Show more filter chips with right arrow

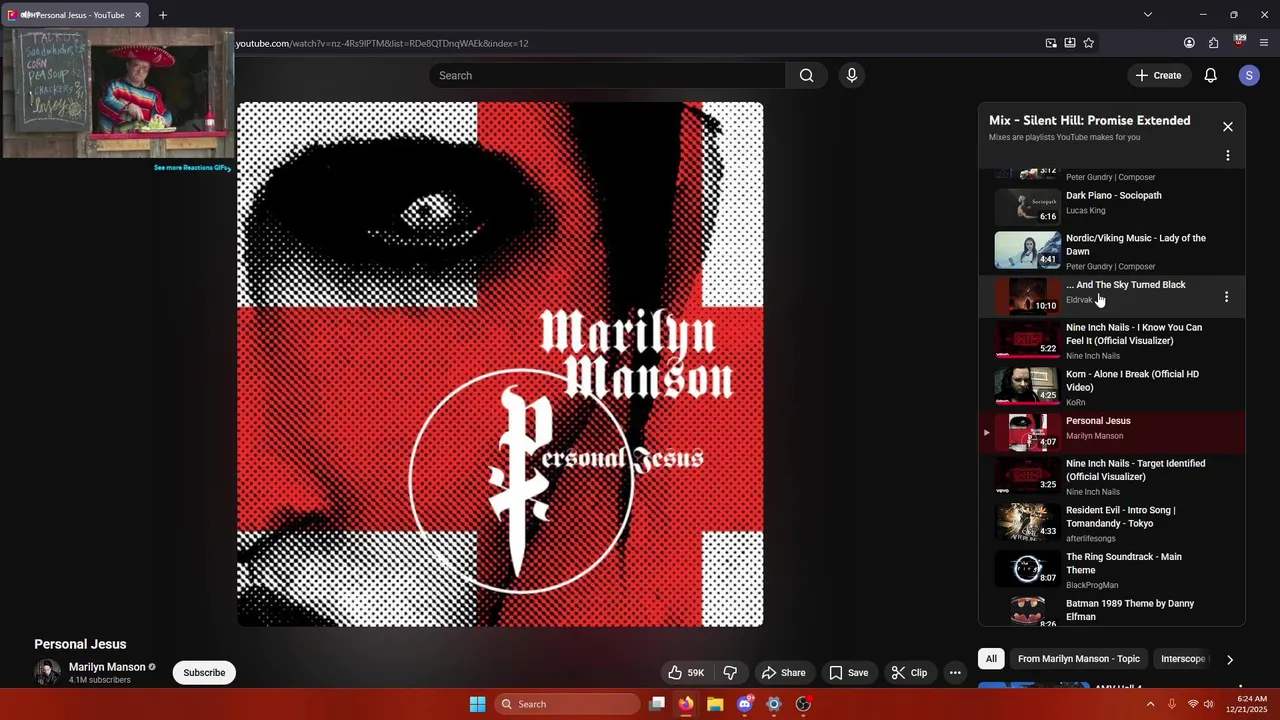click(x=1230, y=660)
